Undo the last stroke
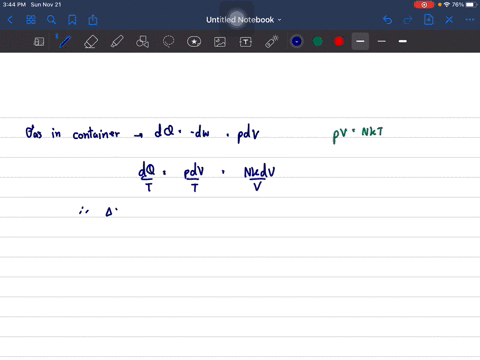The width and height of the screenshot is (480, 360). 387,20
